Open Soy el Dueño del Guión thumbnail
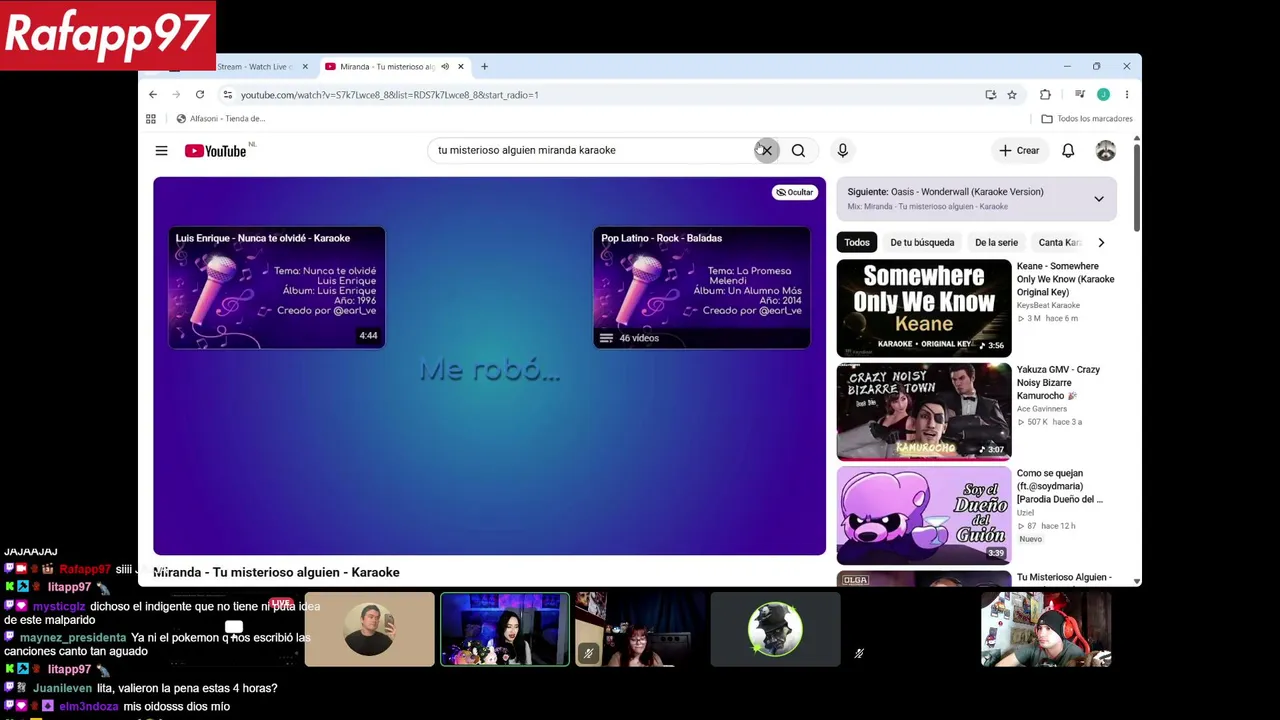1280x720 pixels. 924,515
